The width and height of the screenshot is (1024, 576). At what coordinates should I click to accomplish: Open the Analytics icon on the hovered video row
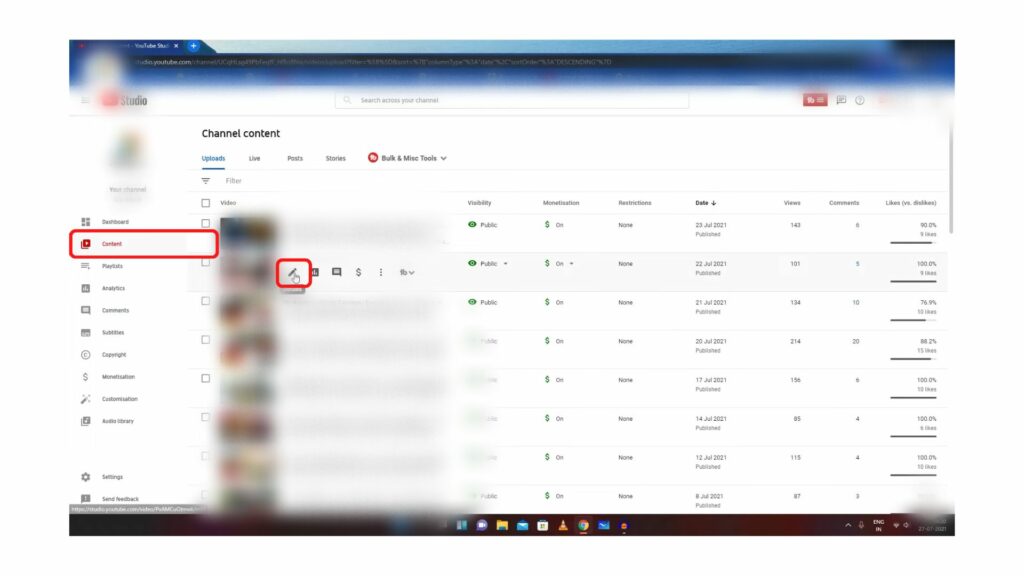tap(315, 272)
